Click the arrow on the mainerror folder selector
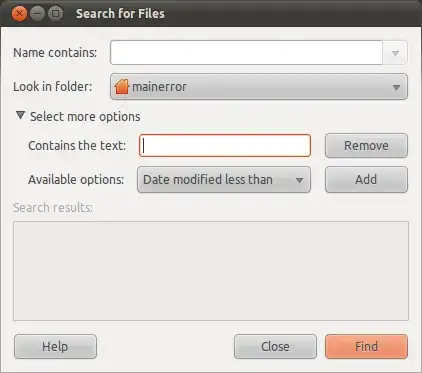 396,87
